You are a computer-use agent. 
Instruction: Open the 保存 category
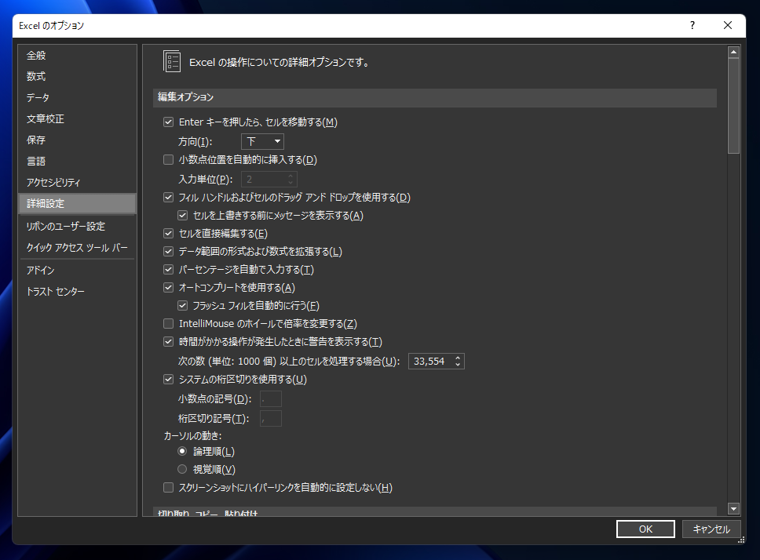(x=77, y=140)
